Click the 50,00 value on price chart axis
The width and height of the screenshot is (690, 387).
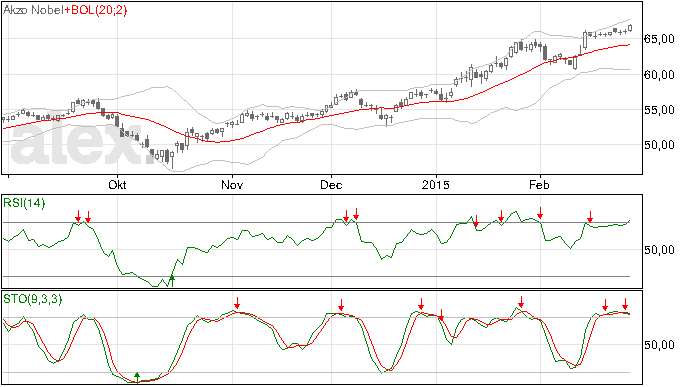[659, 145]
